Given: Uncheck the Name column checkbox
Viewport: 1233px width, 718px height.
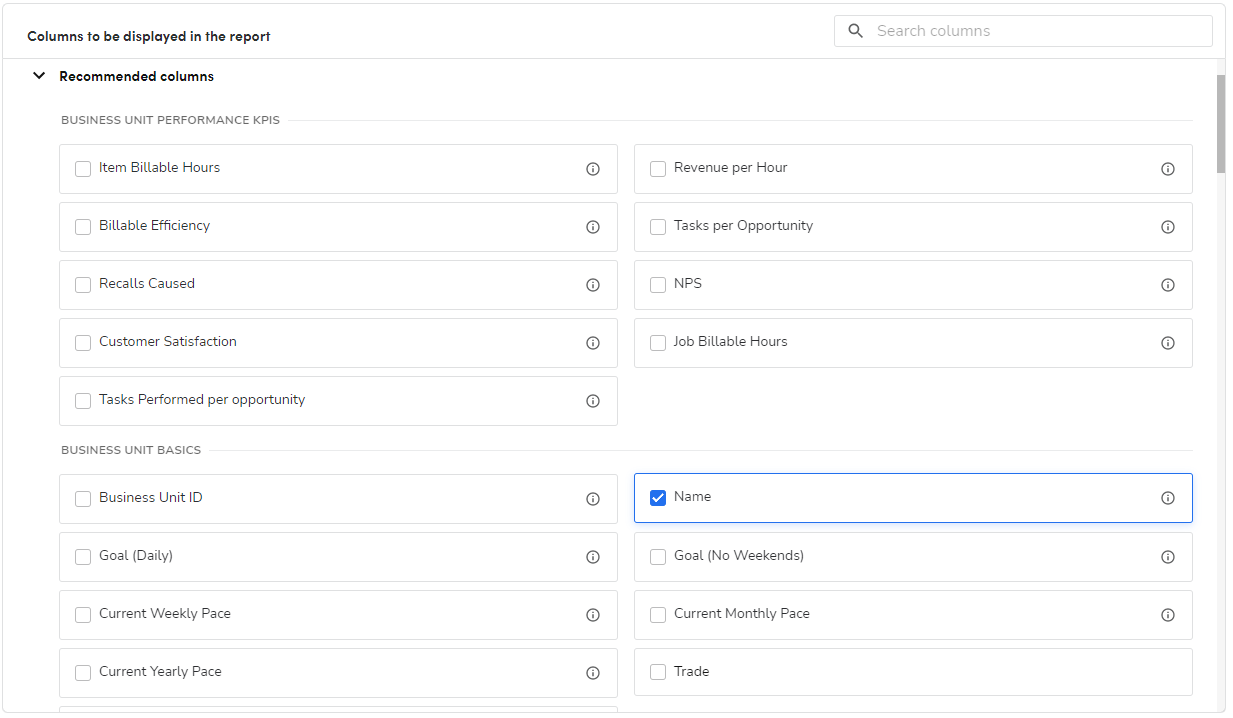Looking at the screenshot, I should click(658, 498).
